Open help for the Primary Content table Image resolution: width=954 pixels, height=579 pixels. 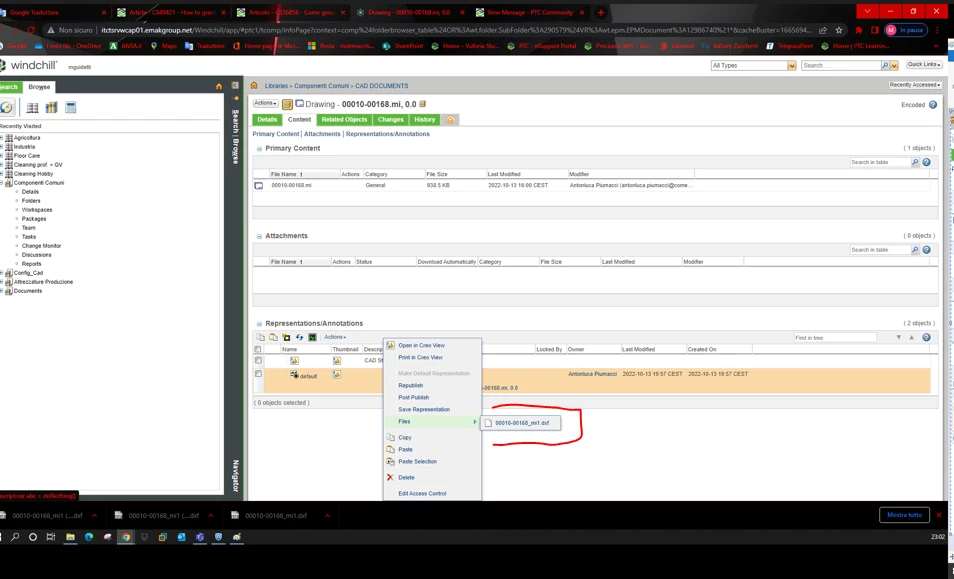click(x=926, y=162)
